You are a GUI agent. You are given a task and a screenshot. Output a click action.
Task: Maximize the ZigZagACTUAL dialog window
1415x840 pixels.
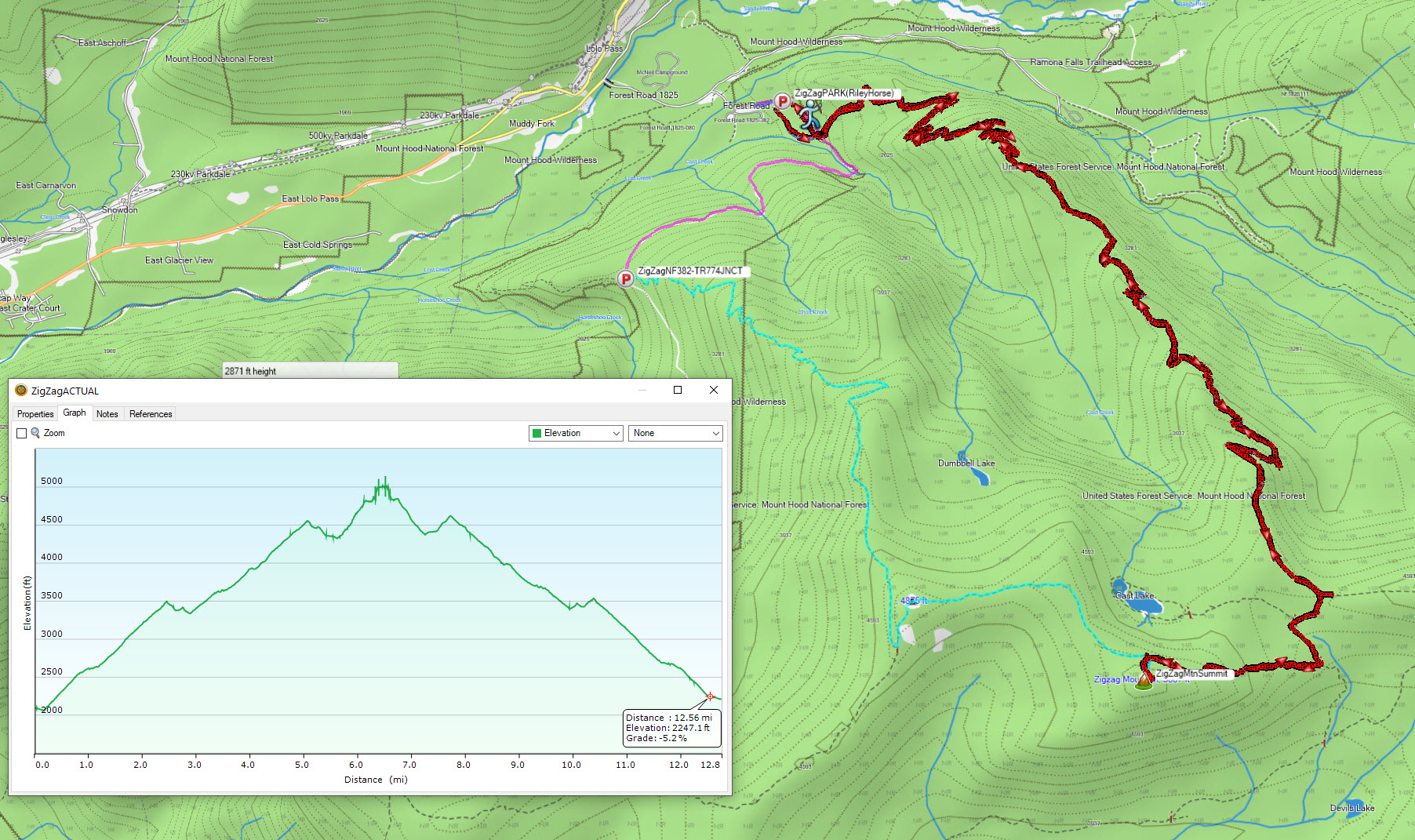pos(678,391)
